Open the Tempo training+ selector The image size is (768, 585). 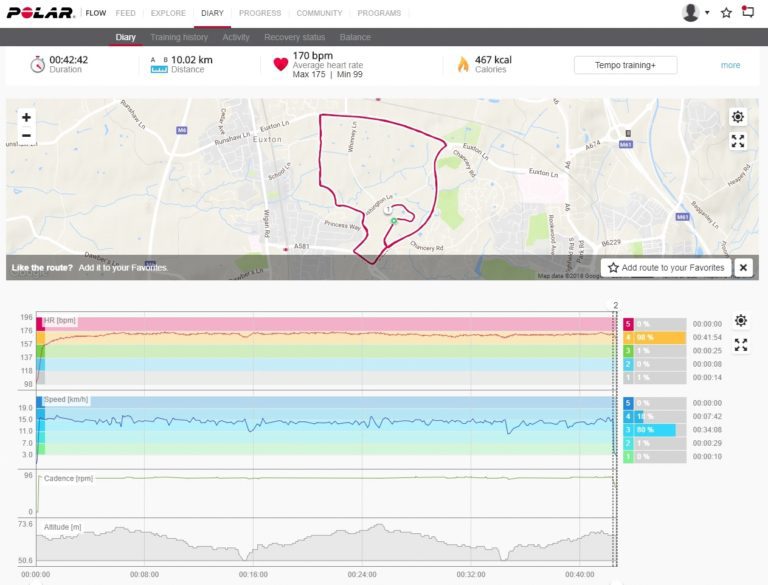625,65
